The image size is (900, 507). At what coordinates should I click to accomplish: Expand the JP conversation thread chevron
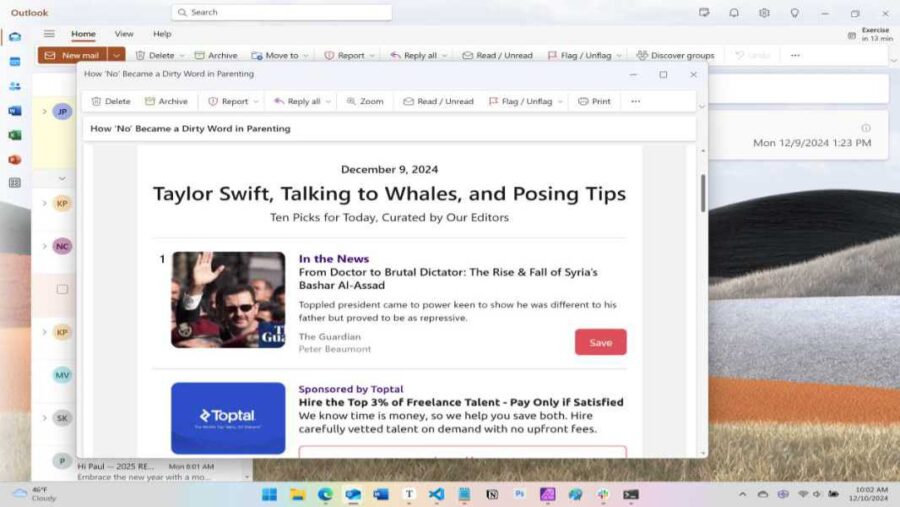pos(44,111)
